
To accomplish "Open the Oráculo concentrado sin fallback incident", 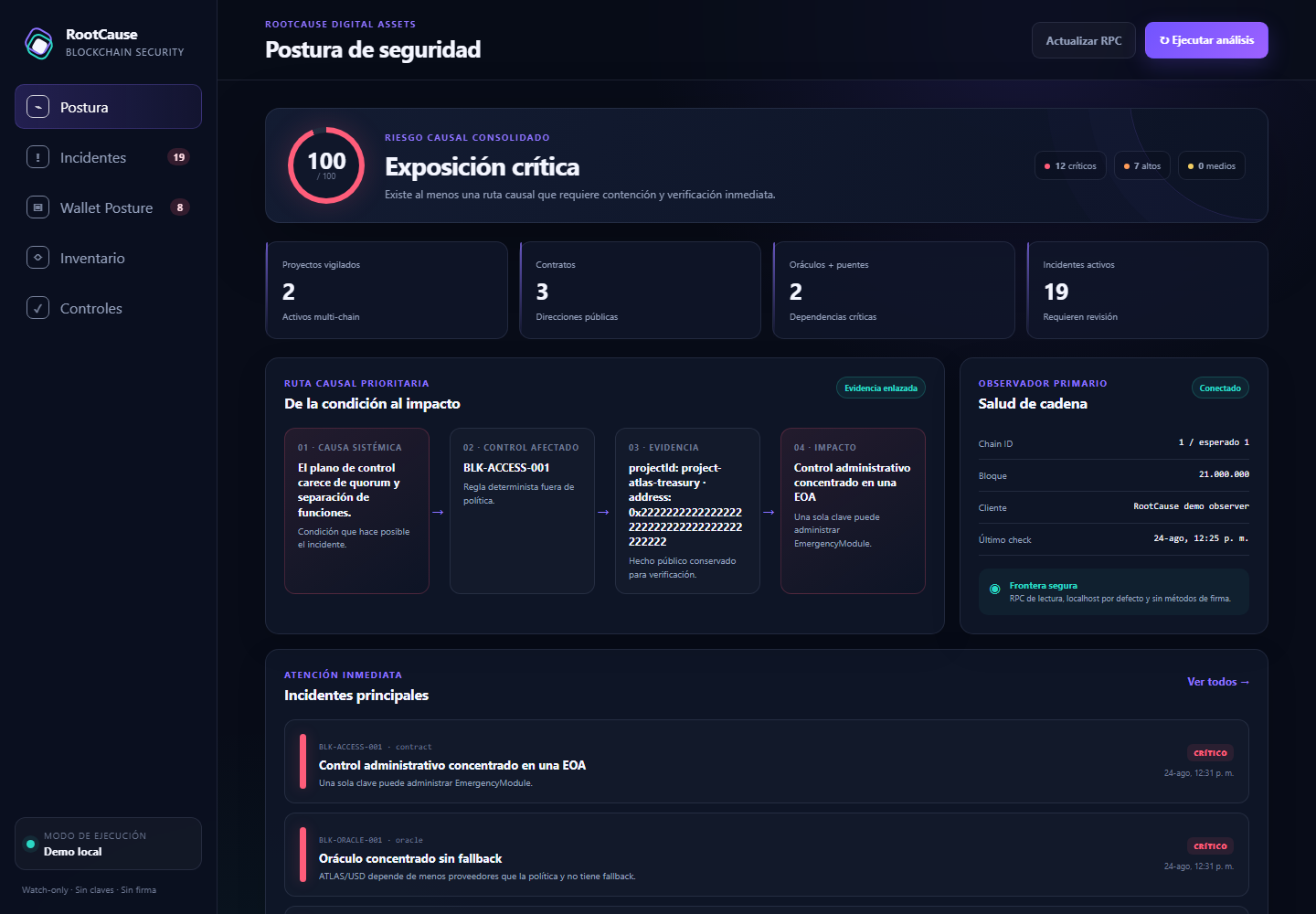I will click(766, 855).
